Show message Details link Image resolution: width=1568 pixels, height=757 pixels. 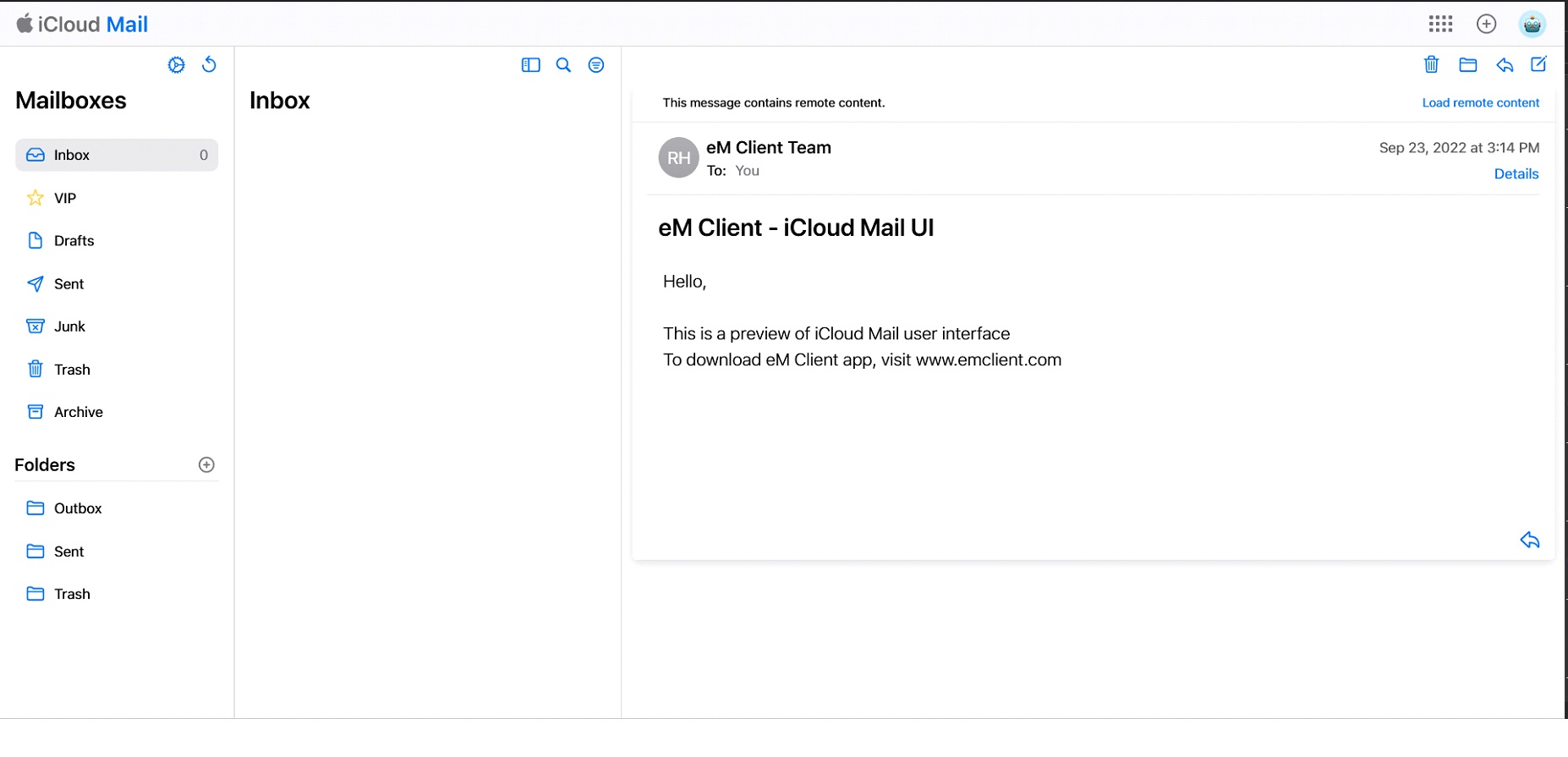[1516, 173]
